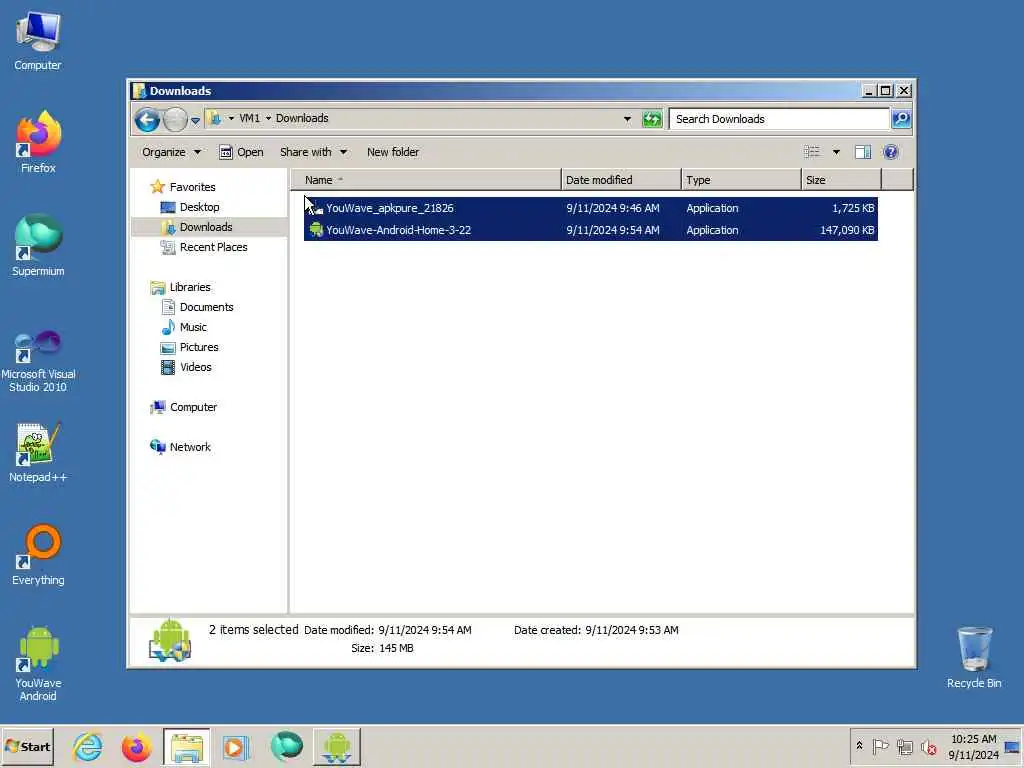Image resolution: width=1024 pixels, height=768 pixels.
Task: Open the Pictures library
Action: coord(199,347)
